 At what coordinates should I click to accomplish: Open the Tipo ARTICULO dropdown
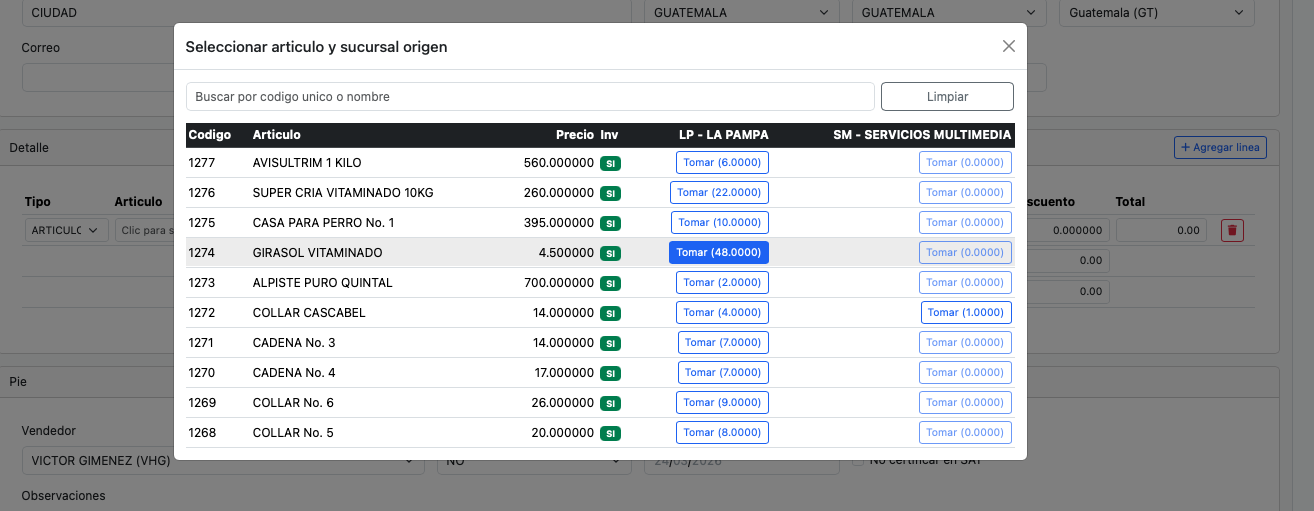point(67,230)
